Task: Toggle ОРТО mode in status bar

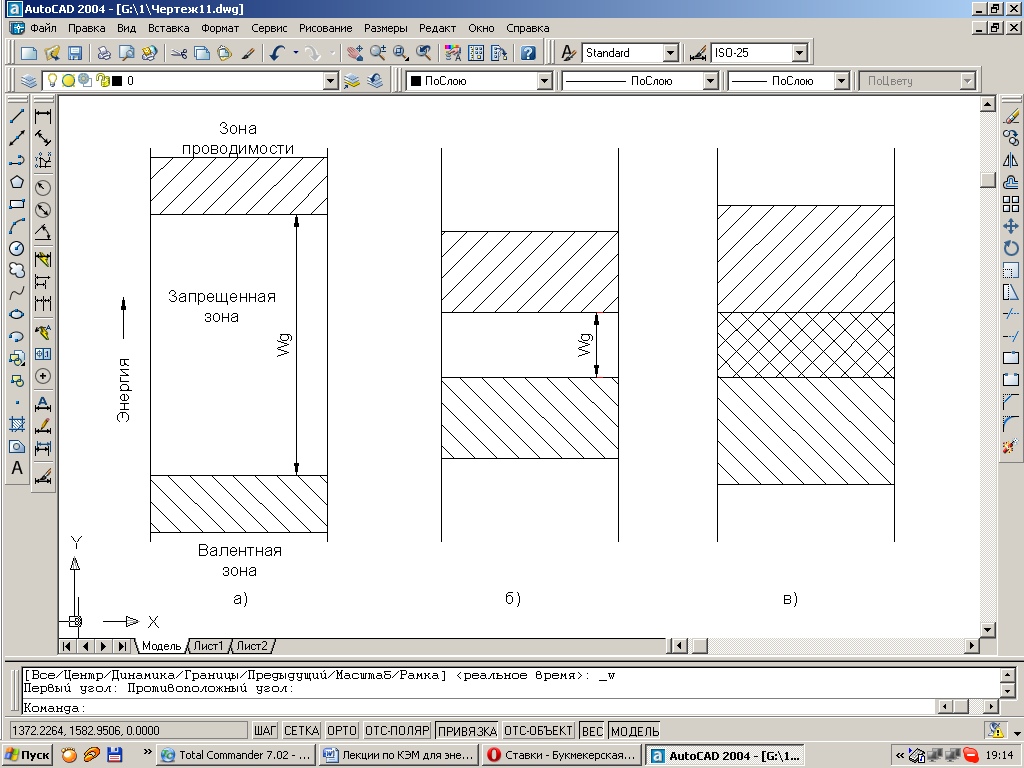Action: pyautogui.click(x=342, y=731)
